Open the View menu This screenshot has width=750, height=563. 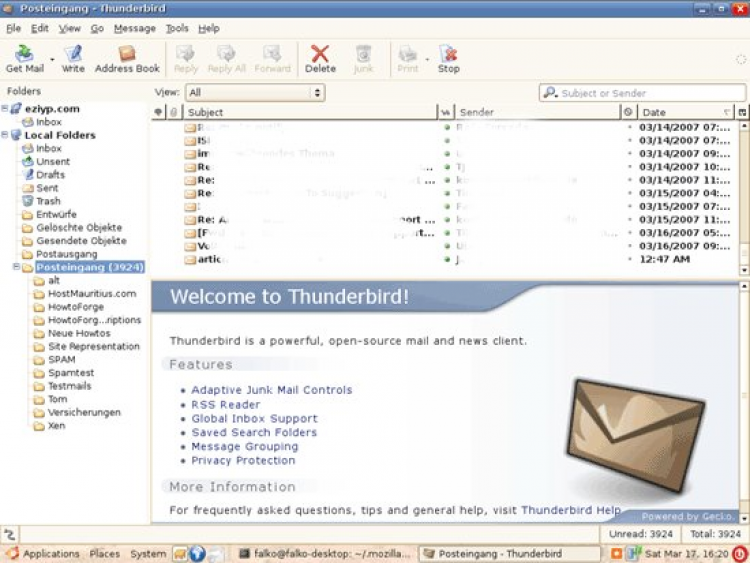tap(69, 28)
